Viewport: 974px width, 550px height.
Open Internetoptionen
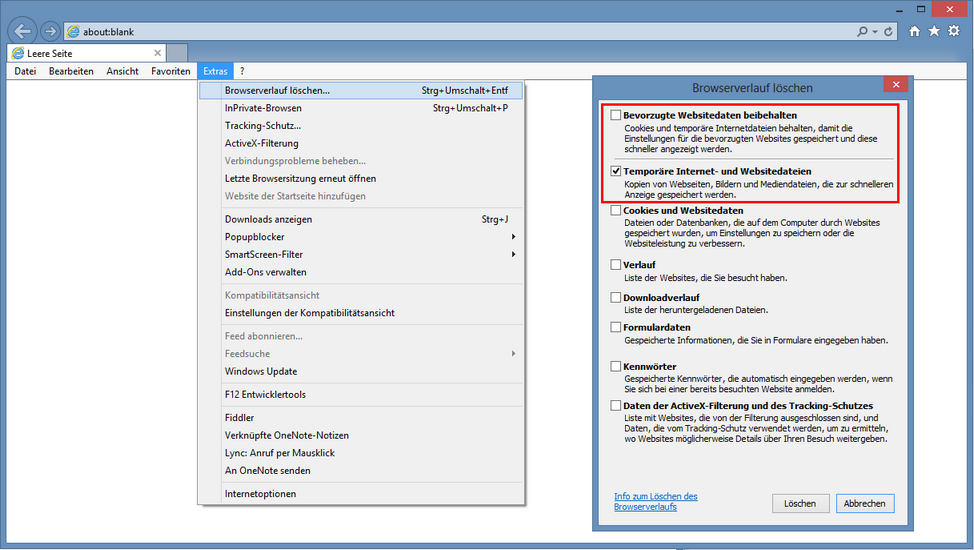pyautogui.click(x=361, y=494)
